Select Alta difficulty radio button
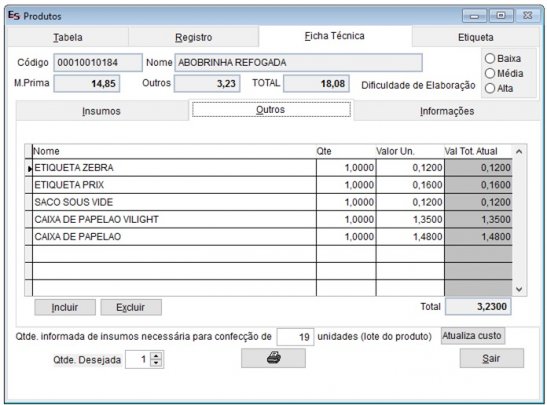 490,88
